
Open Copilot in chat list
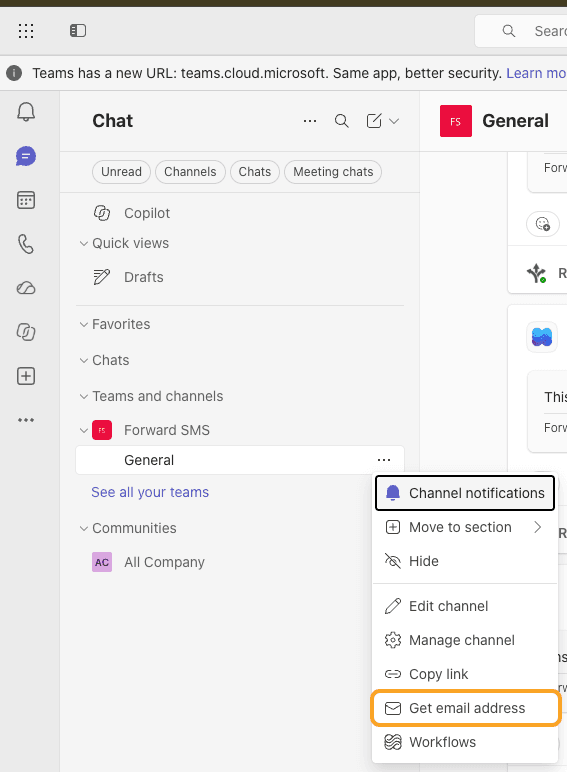147,213
